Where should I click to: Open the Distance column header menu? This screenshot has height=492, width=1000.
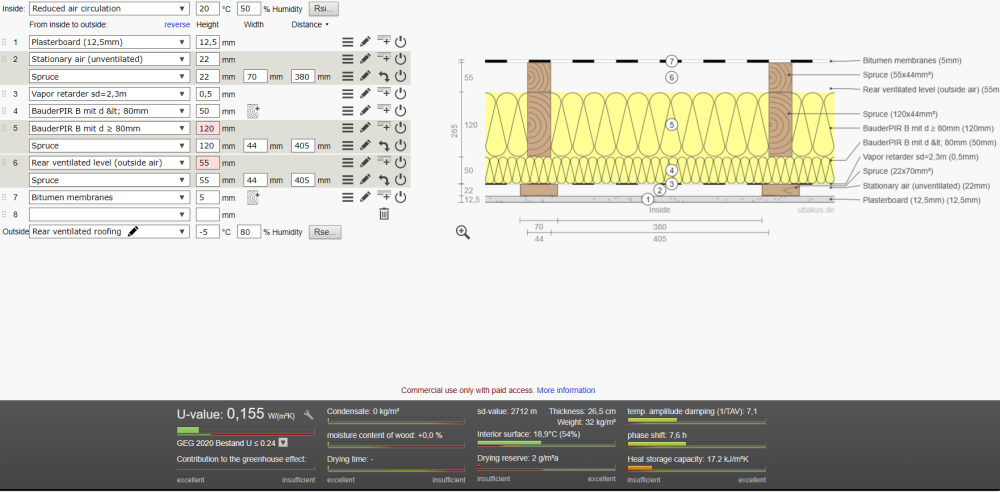pyautogui.click(x=310, y=25)
